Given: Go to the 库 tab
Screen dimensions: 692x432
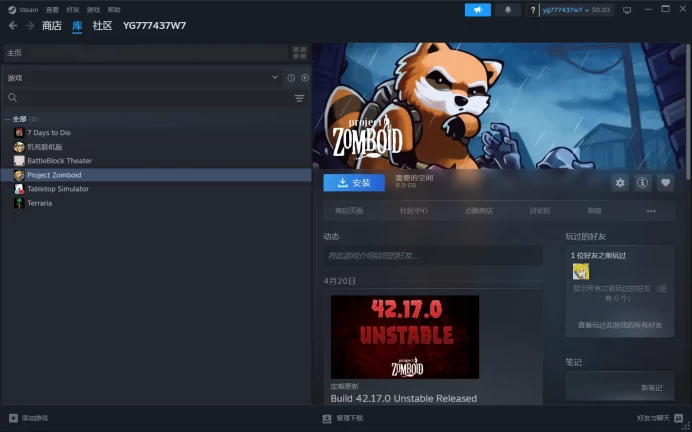Looking at the screenshot, I should (77, 26).
